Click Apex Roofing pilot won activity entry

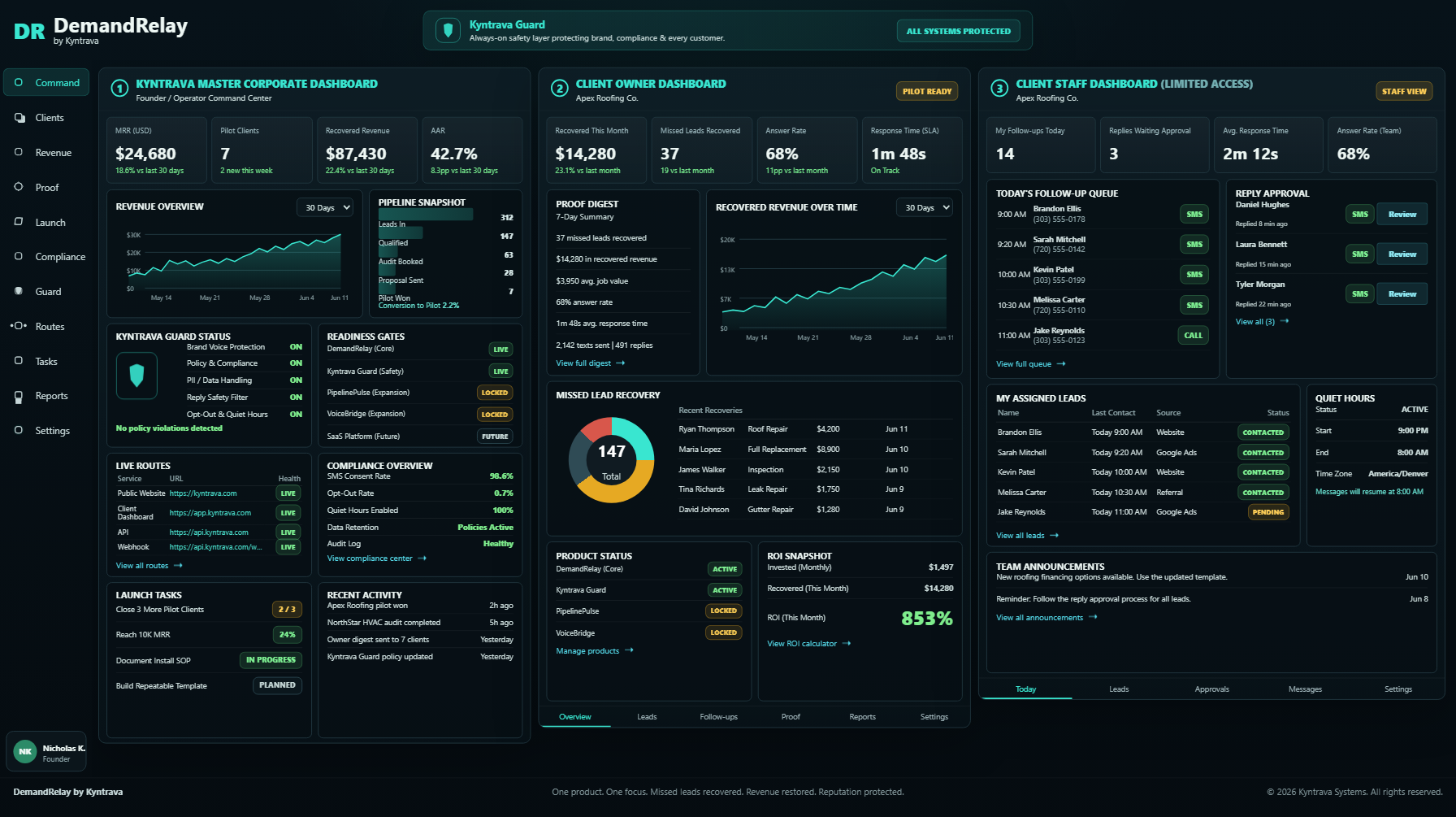coord(420,606)
